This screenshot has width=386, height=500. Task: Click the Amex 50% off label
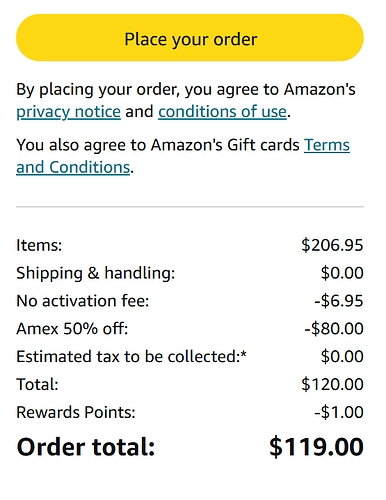(x=72, y=329)
